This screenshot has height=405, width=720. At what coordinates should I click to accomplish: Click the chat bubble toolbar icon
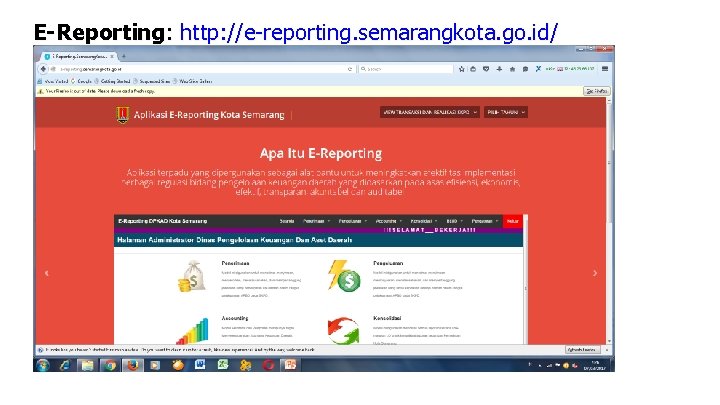point(525,69)
